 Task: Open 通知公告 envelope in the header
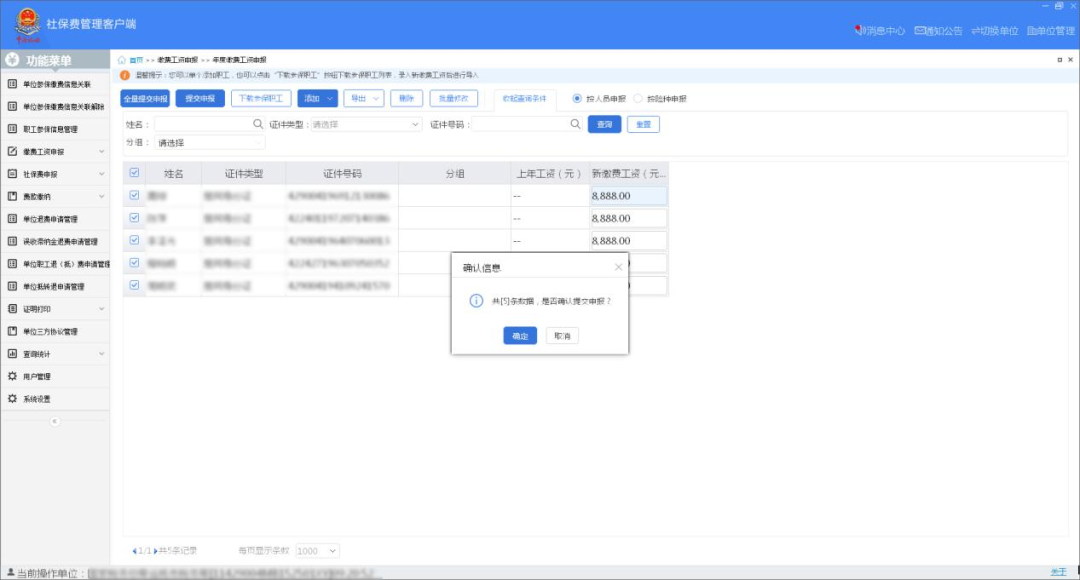coord(918,31)
